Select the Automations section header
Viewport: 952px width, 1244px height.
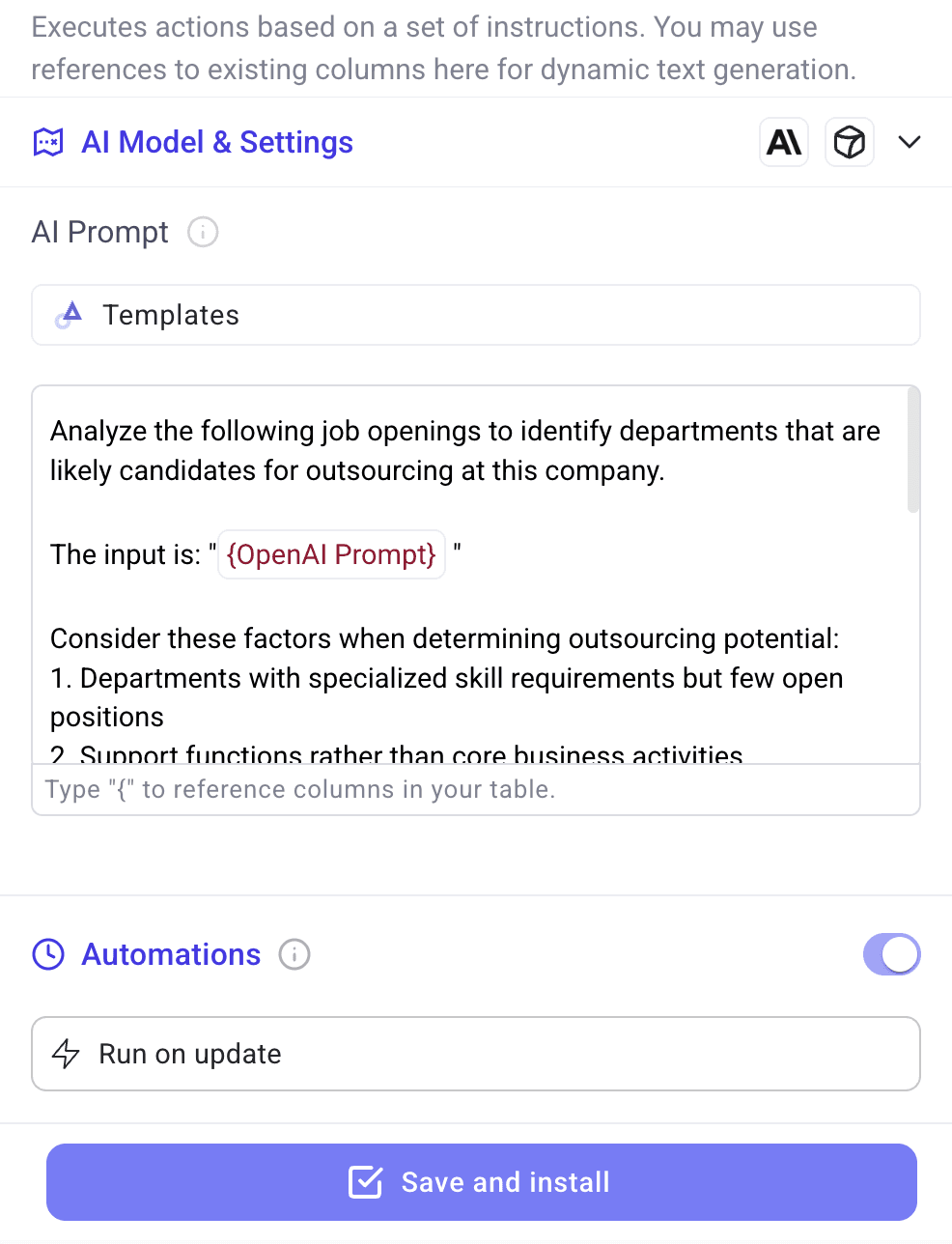[171, 954]
